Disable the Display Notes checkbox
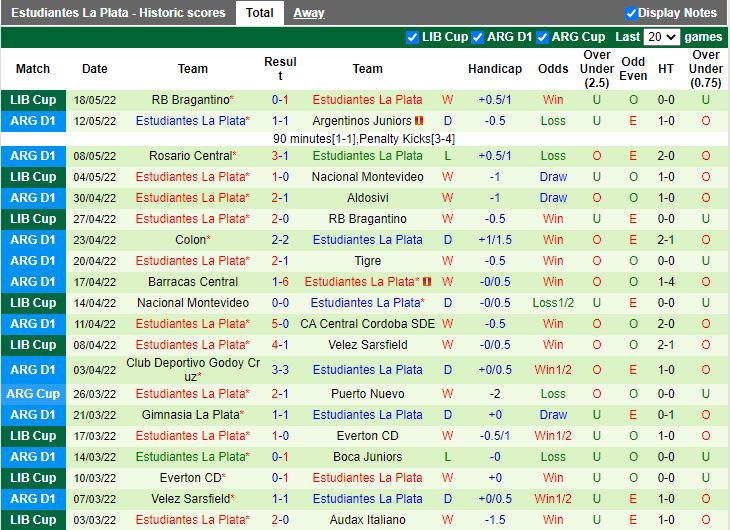The height and width of the screenshot is (530, 730). click(631, 13)
